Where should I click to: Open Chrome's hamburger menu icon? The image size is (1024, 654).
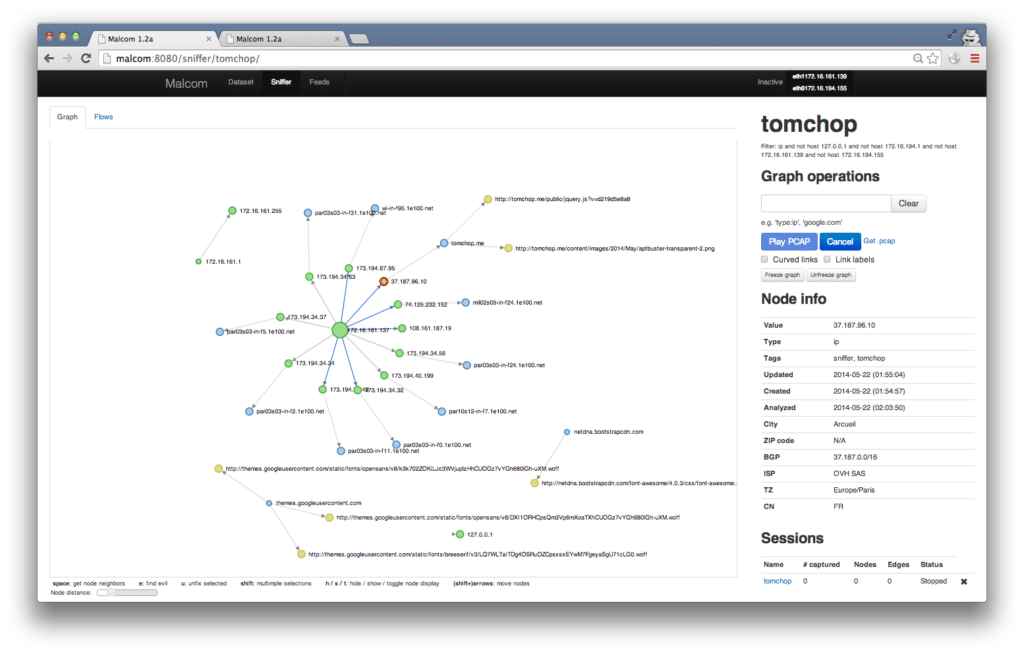click(975, 58)
